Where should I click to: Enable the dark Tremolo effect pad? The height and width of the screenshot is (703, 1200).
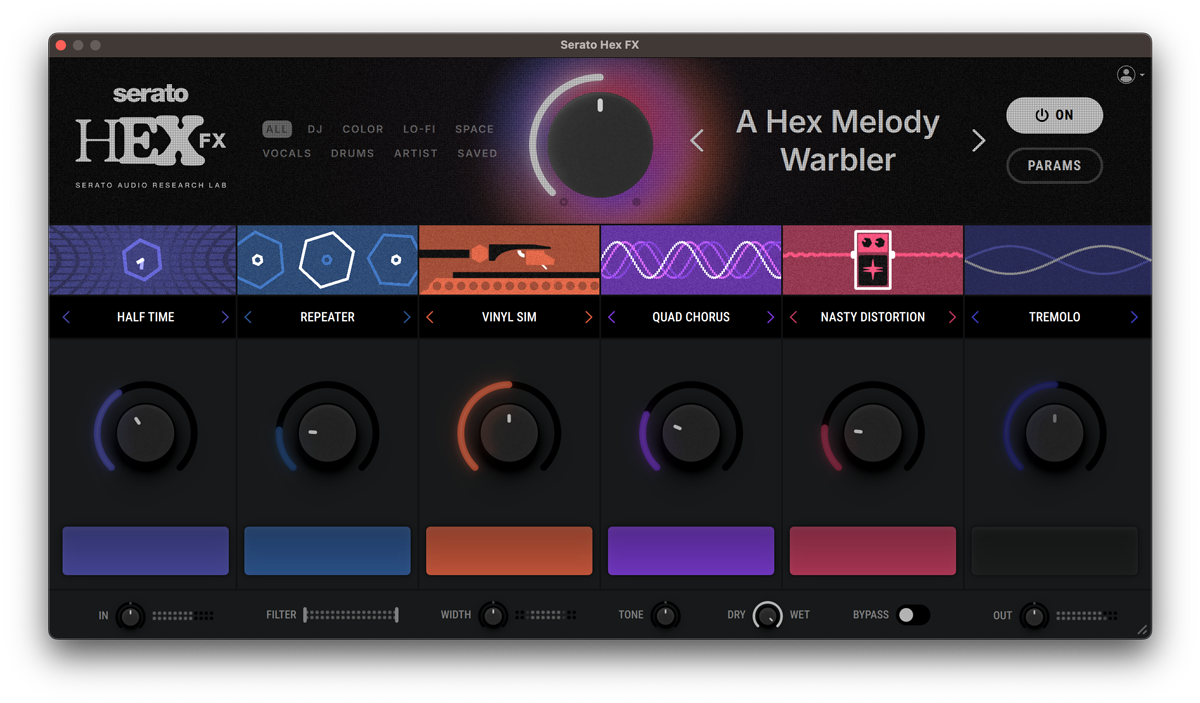click(1054, 551)
